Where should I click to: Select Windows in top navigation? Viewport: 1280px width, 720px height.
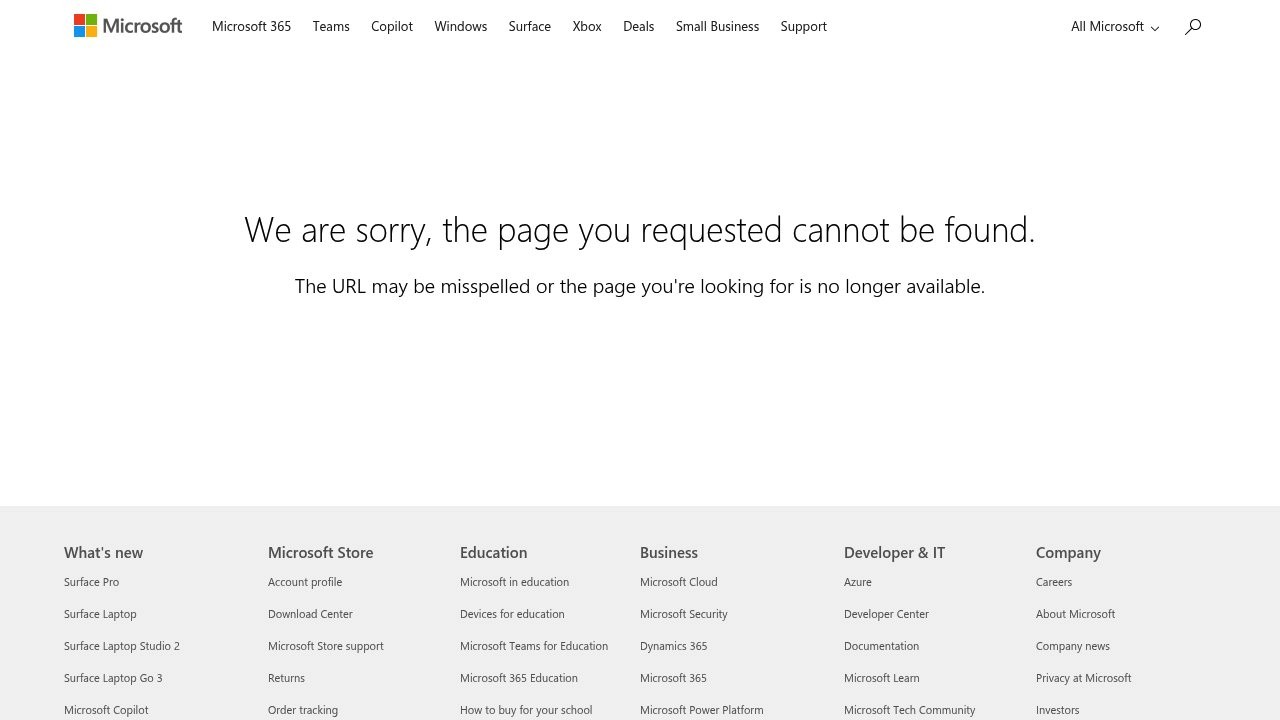click(461, 27)
